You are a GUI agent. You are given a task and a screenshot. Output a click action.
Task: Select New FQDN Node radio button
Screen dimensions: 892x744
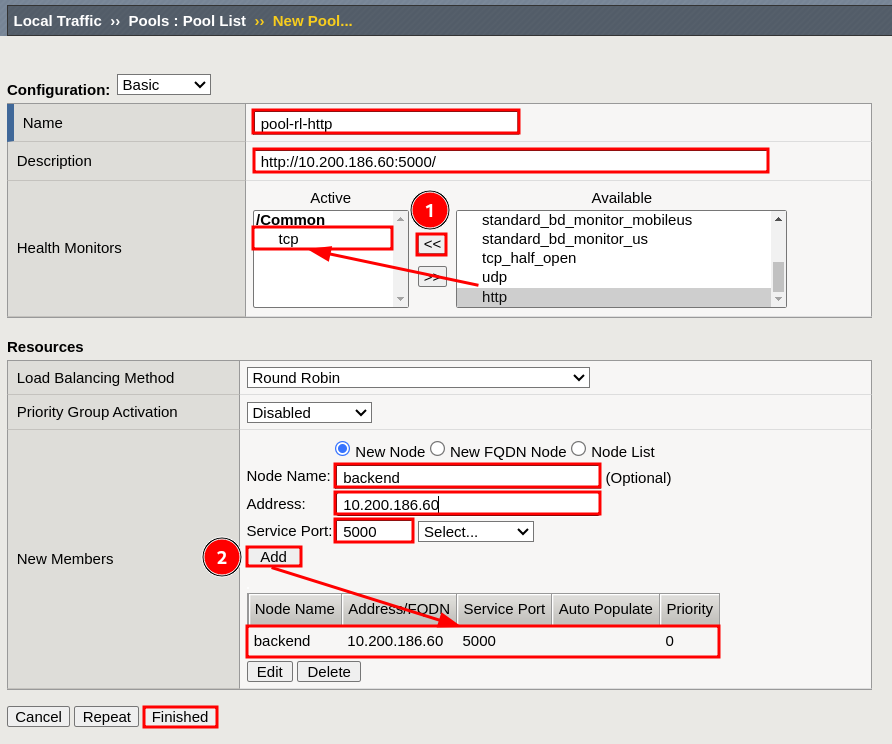pyautogui.click(x=437, y=449)
